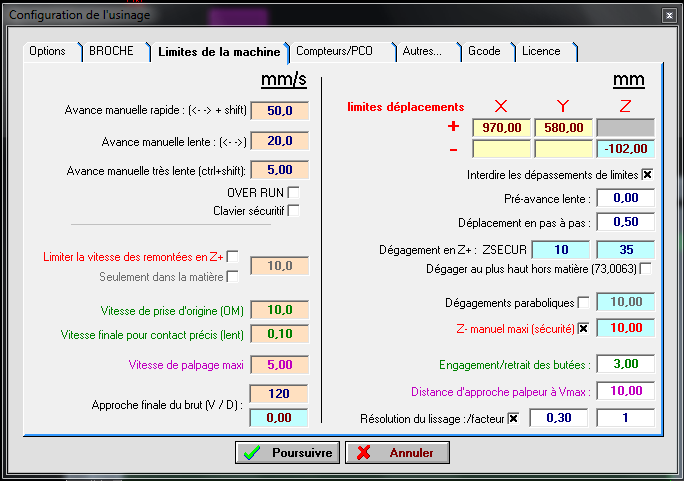Check Limiter la vitesse des remontées en Z+
The width and height of the screenshot is (684, 481).
coord(232,257)
